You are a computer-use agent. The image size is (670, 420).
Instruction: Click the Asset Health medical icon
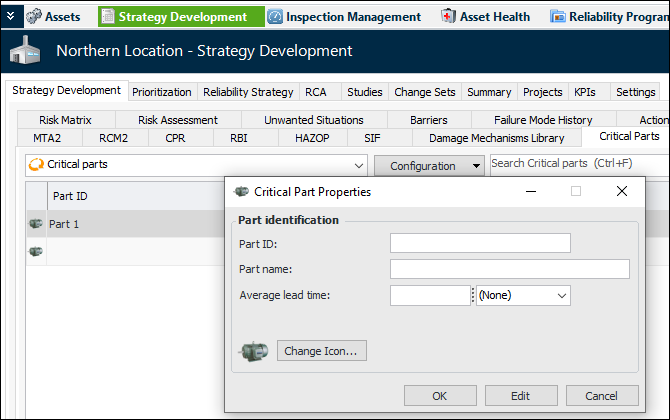[448, 16]
